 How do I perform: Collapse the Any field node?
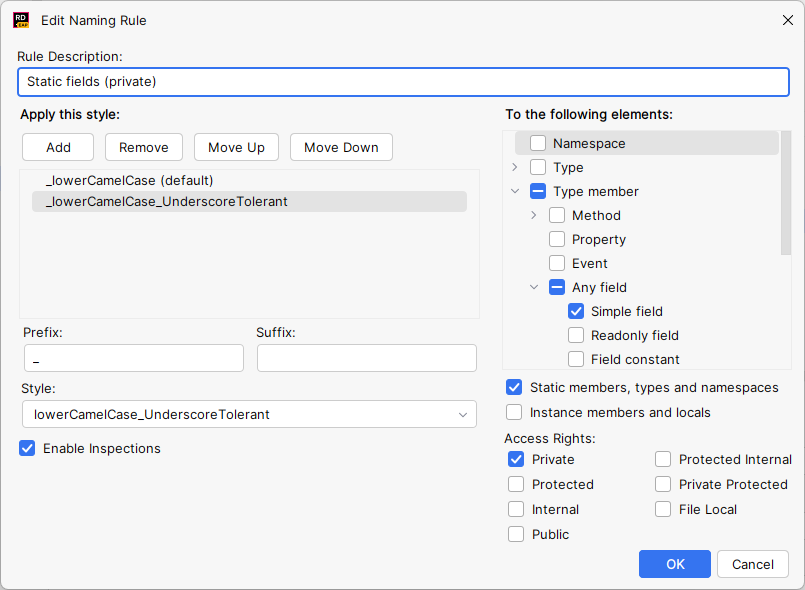(x=533, y=287)
